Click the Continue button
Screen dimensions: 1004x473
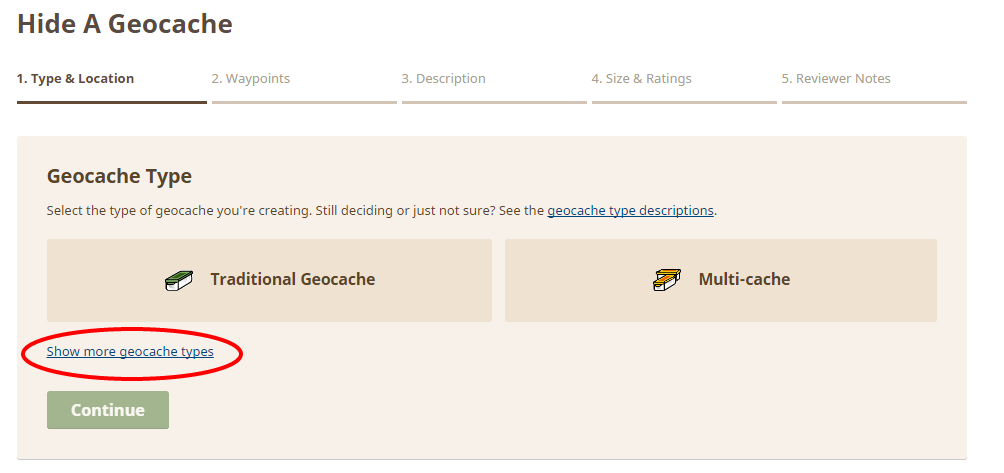[x=108, y=410]
